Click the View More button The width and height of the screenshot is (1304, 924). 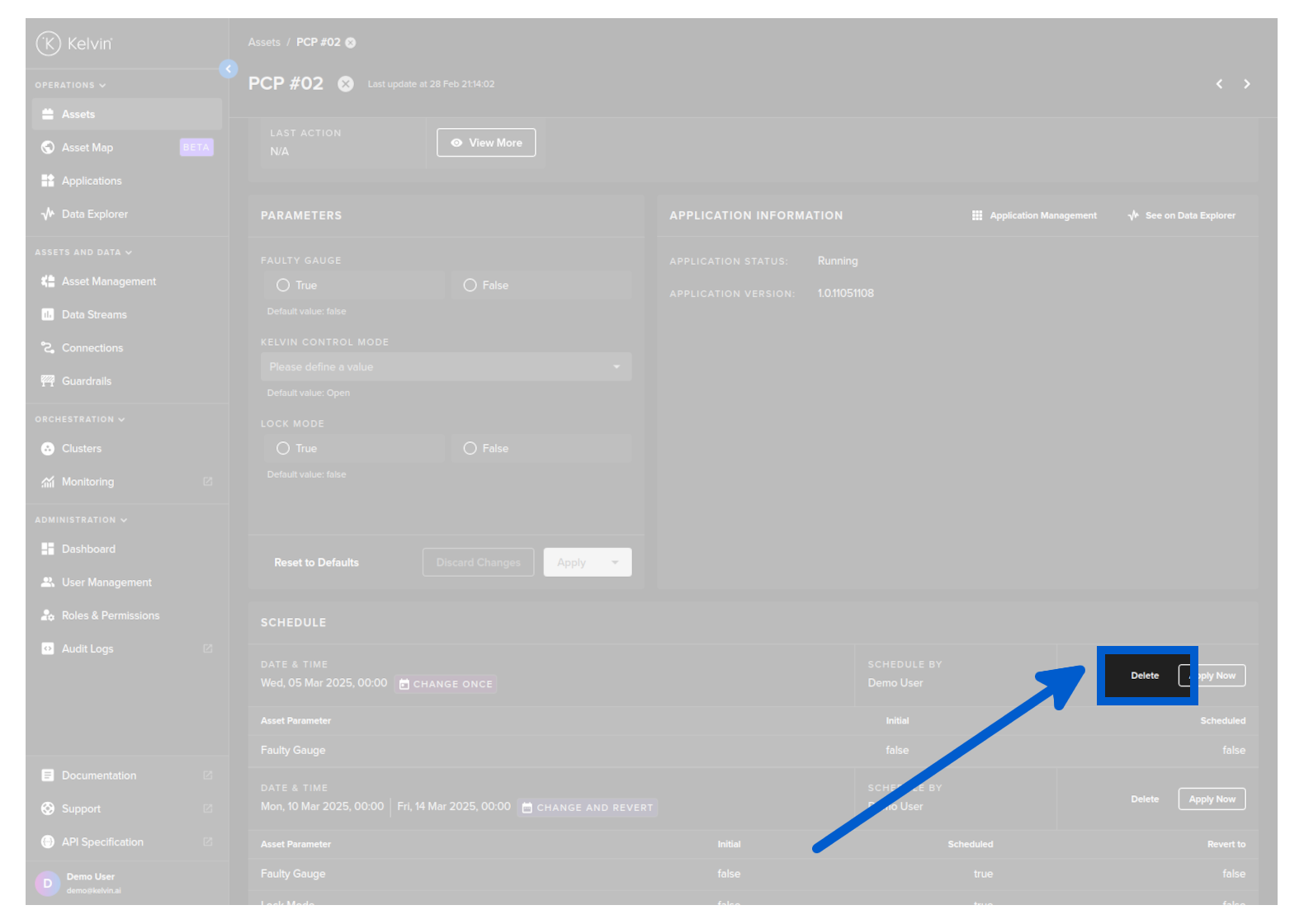click(486, 143)
